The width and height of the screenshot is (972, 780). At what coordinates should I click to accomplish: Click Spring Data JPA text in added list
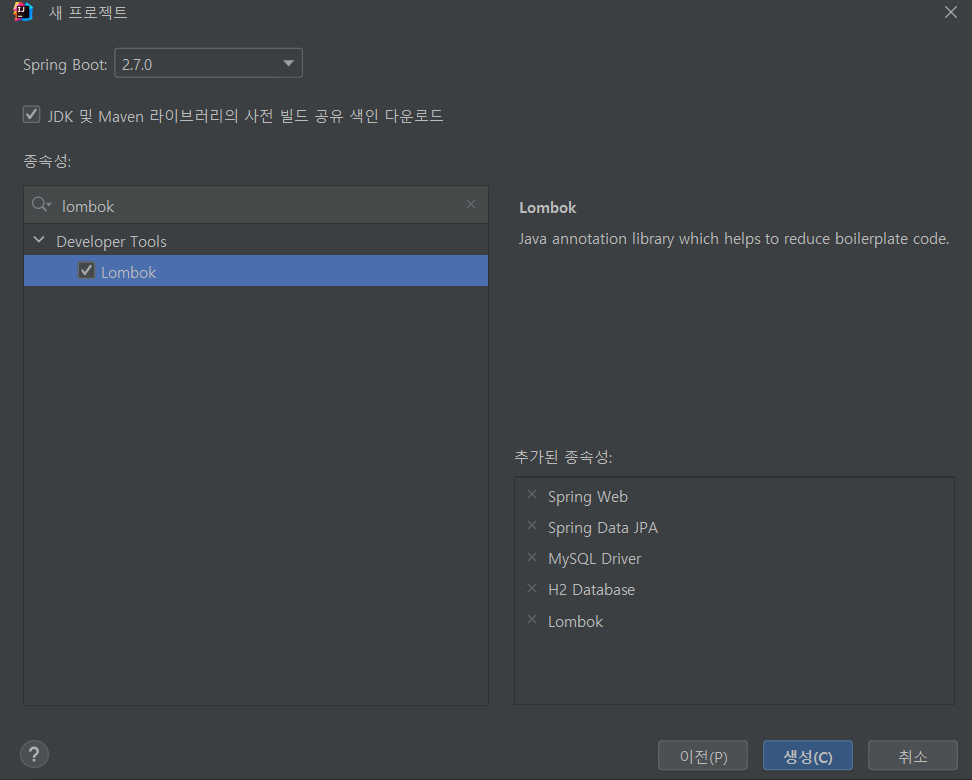coord(603,528)
